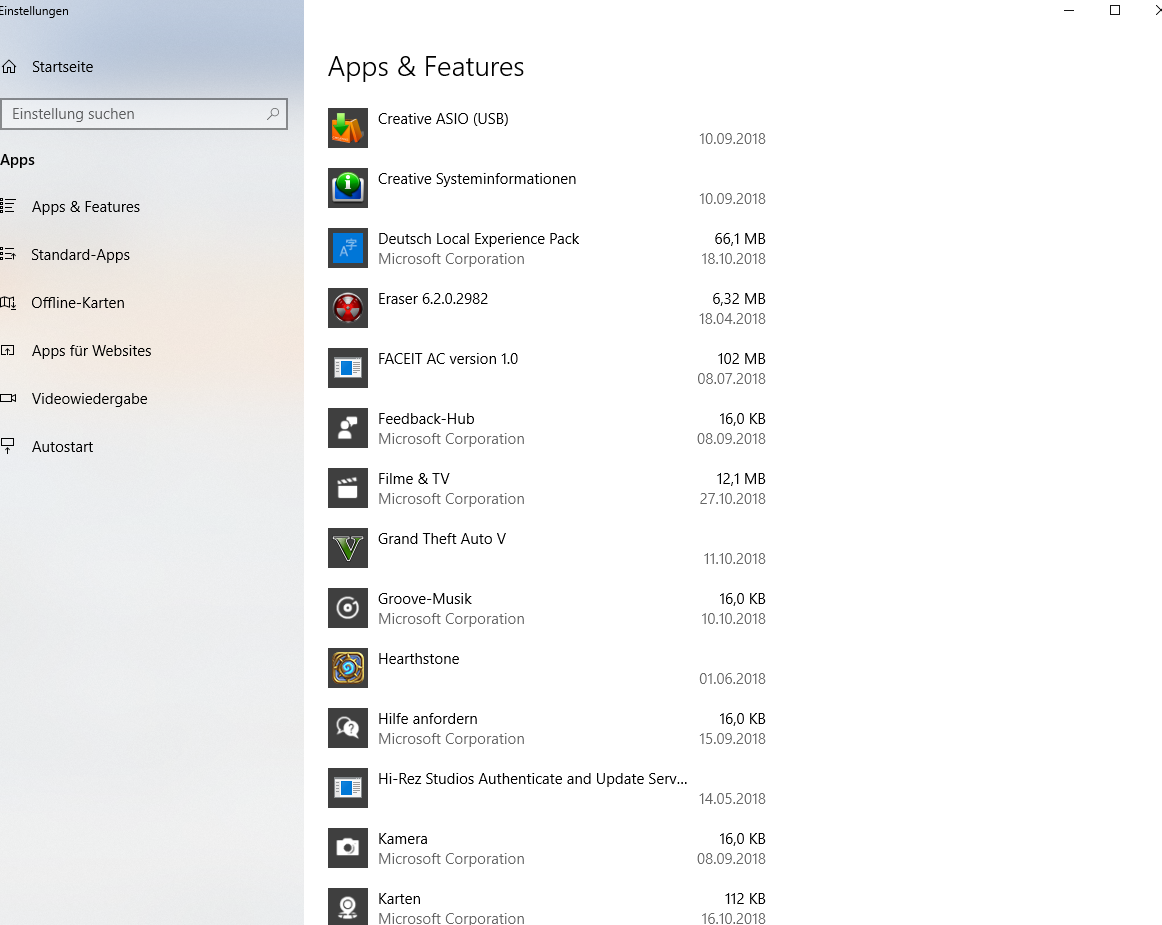Click the 102 MB size of FACEIT

tap(741, 359)
